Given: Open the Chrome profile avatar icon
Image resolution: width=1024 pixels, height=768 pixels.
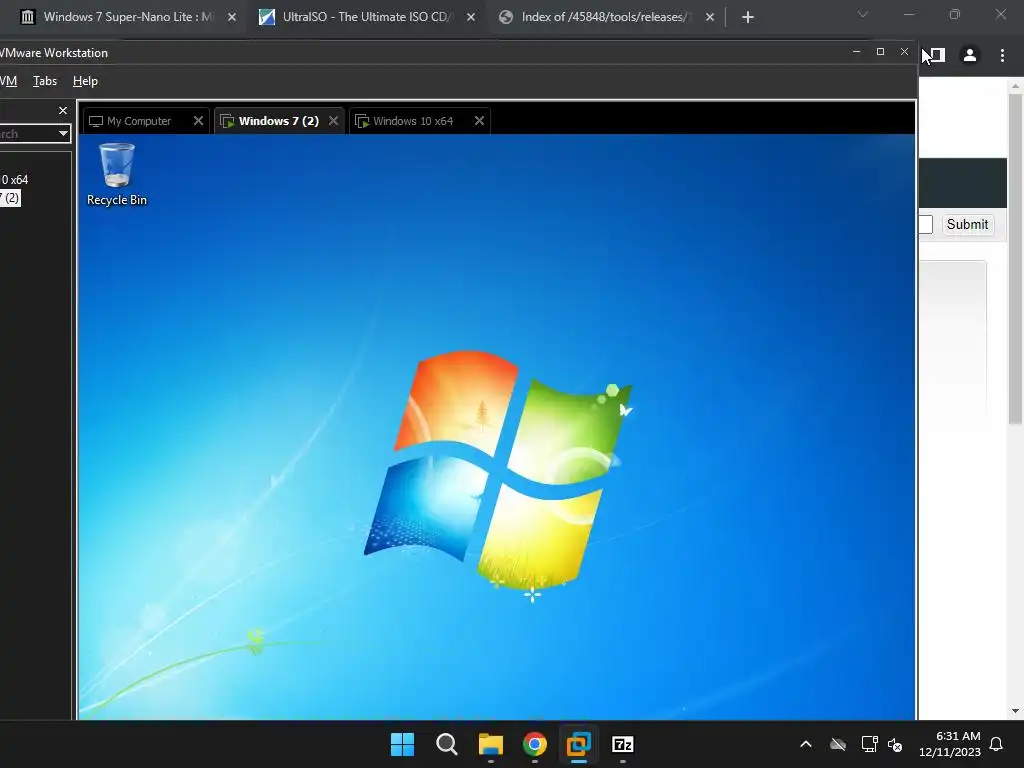Looking at the screenshot, I should [970, 56].
